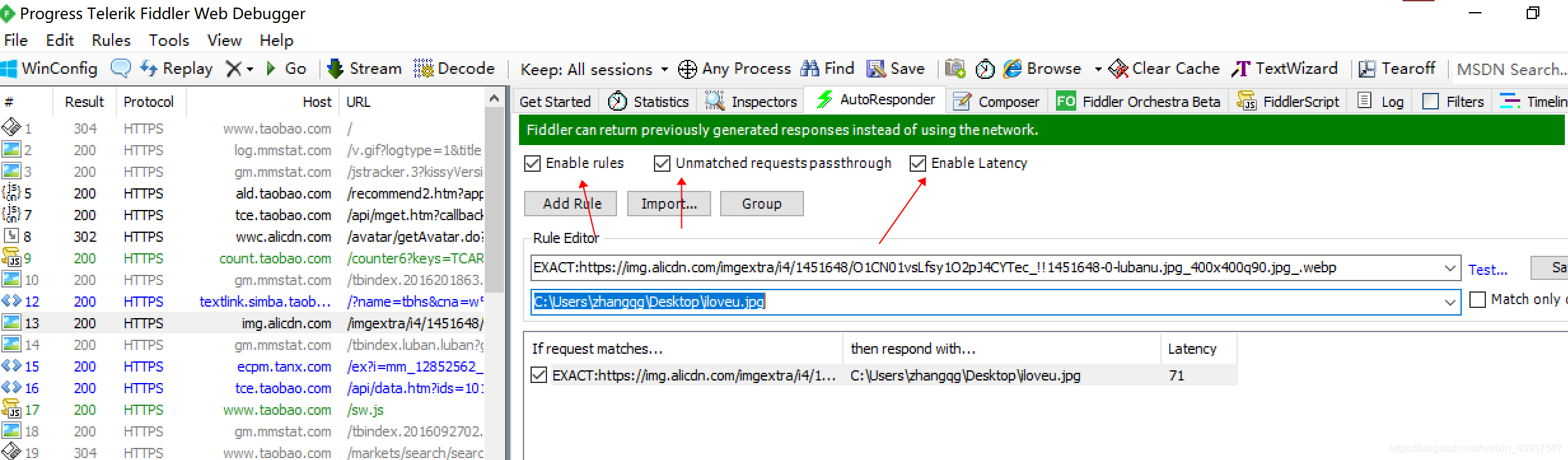Toggle the Enable Latency checkbox

tap(918, 164)
